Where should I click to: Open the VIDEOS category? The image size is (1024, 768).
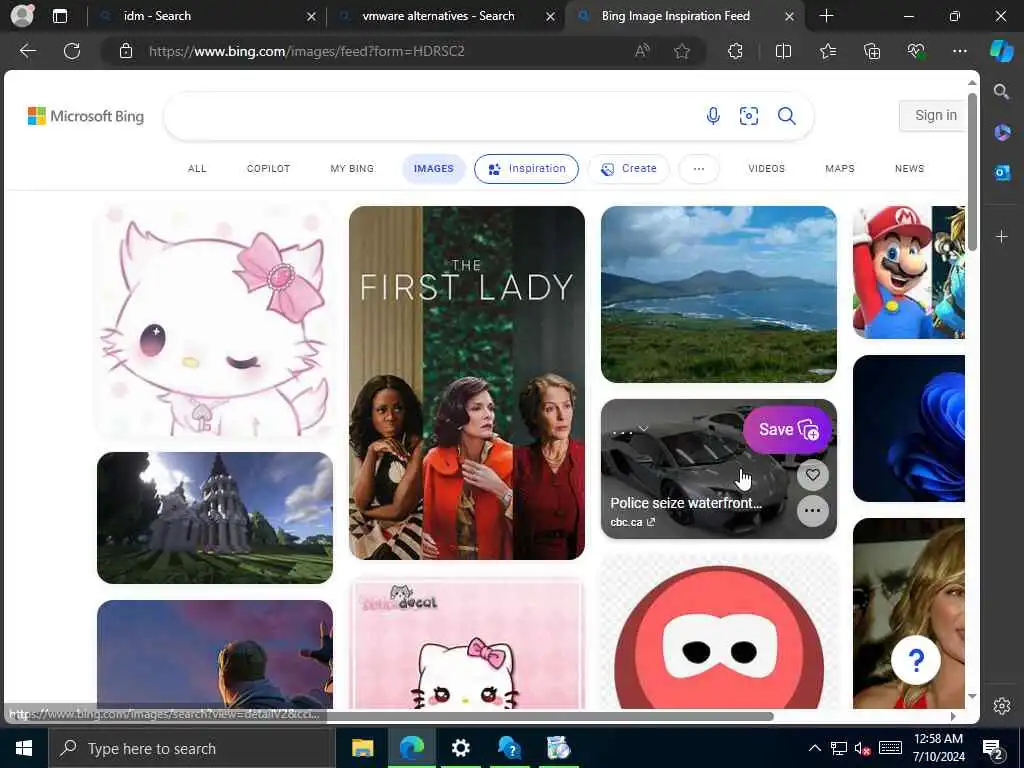766,168
